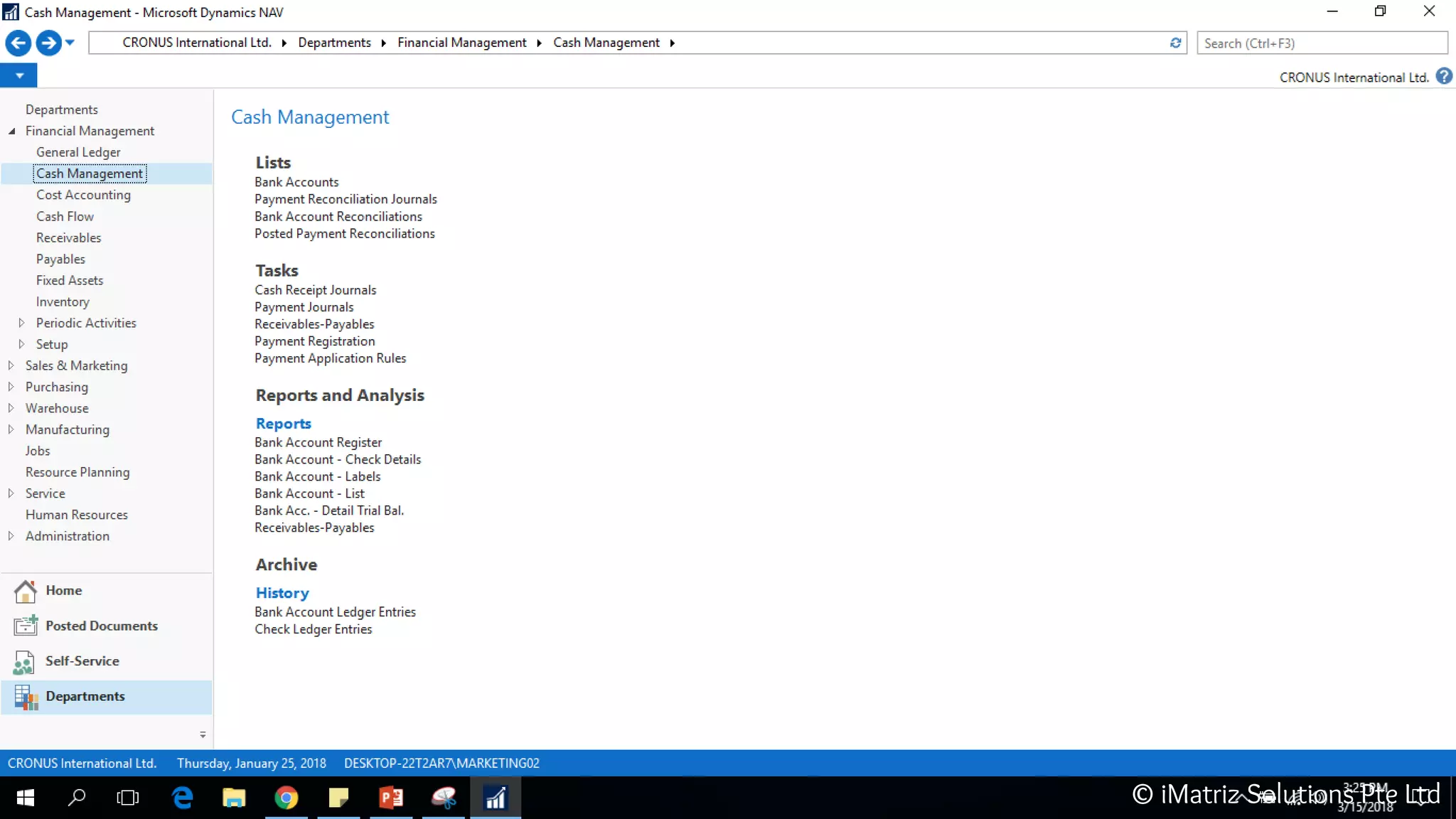Open the Home navigation pane button
1456x819 pixels.
click(x=63, y=590)
